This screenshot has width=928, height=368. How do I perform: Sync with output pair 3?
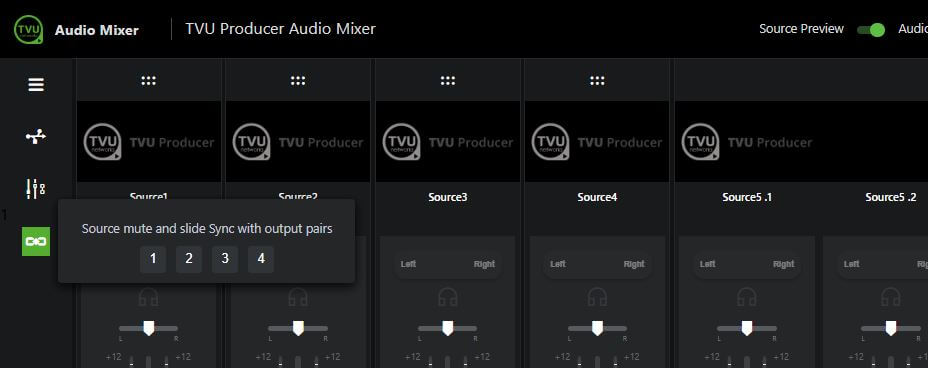(225, 259)
